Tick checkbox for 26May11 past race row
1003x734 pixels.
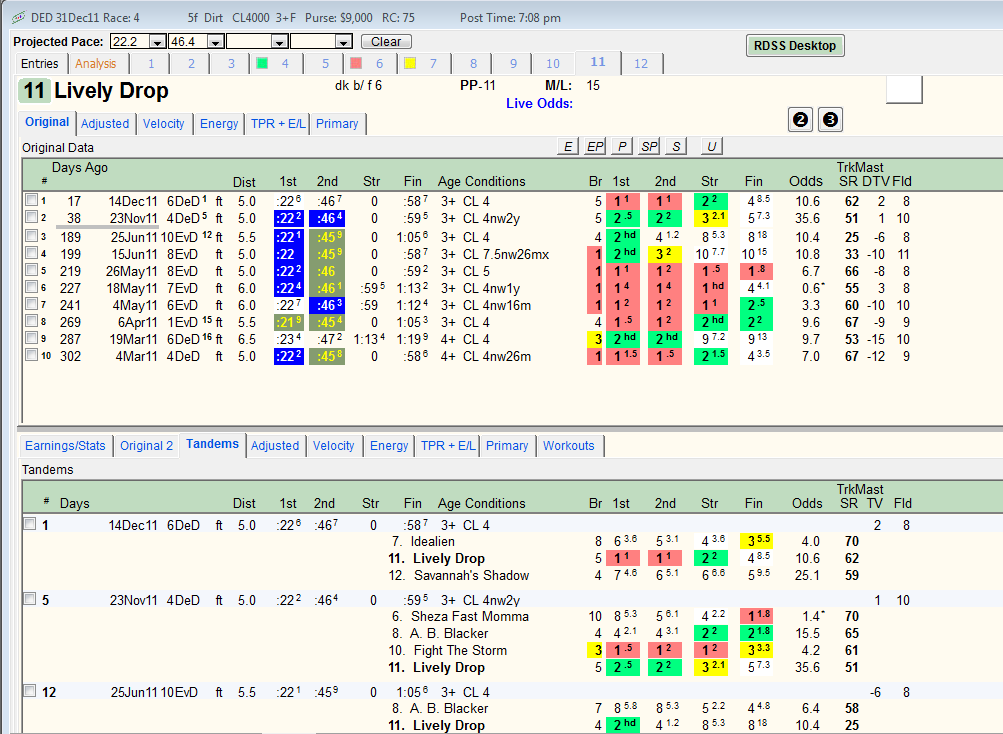(x=31, y=270)
